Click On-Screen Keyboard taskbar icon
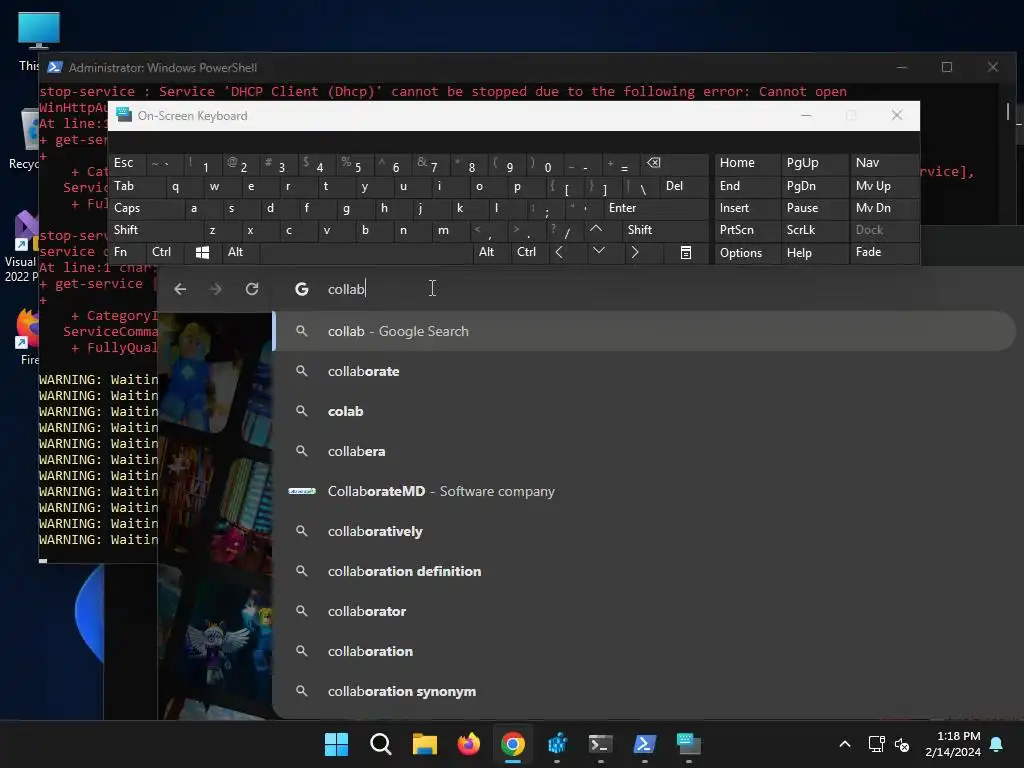Screen dimensions: 1024x768 click(688, 744)
